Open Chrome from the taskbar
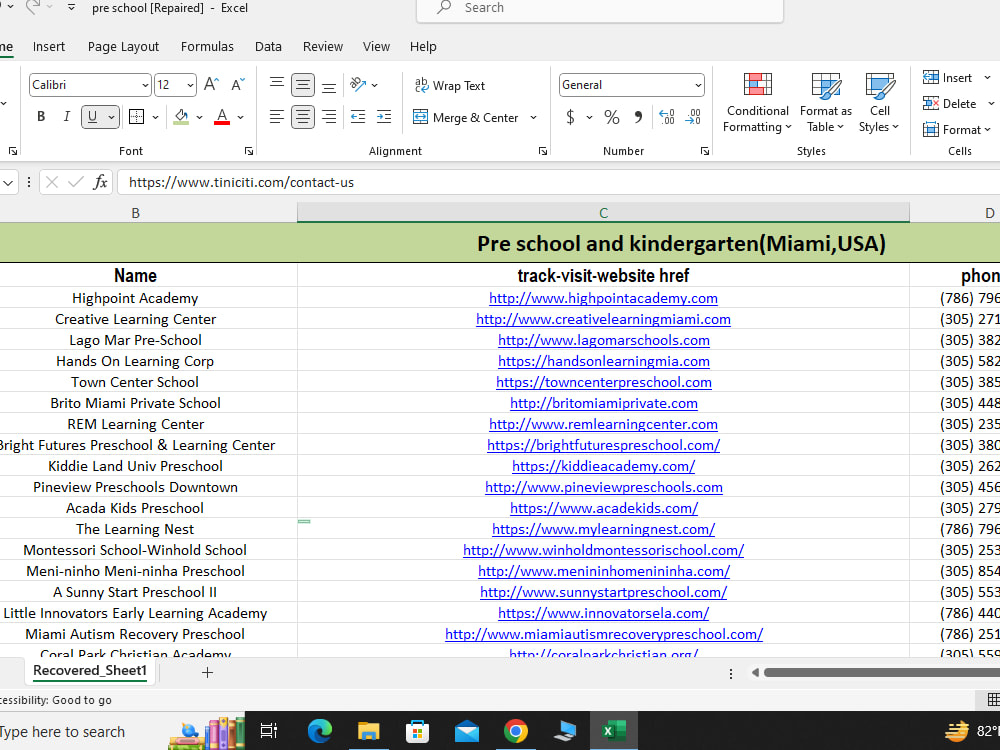The height and width of the screenshot is (750, 1000). [515, 731]
